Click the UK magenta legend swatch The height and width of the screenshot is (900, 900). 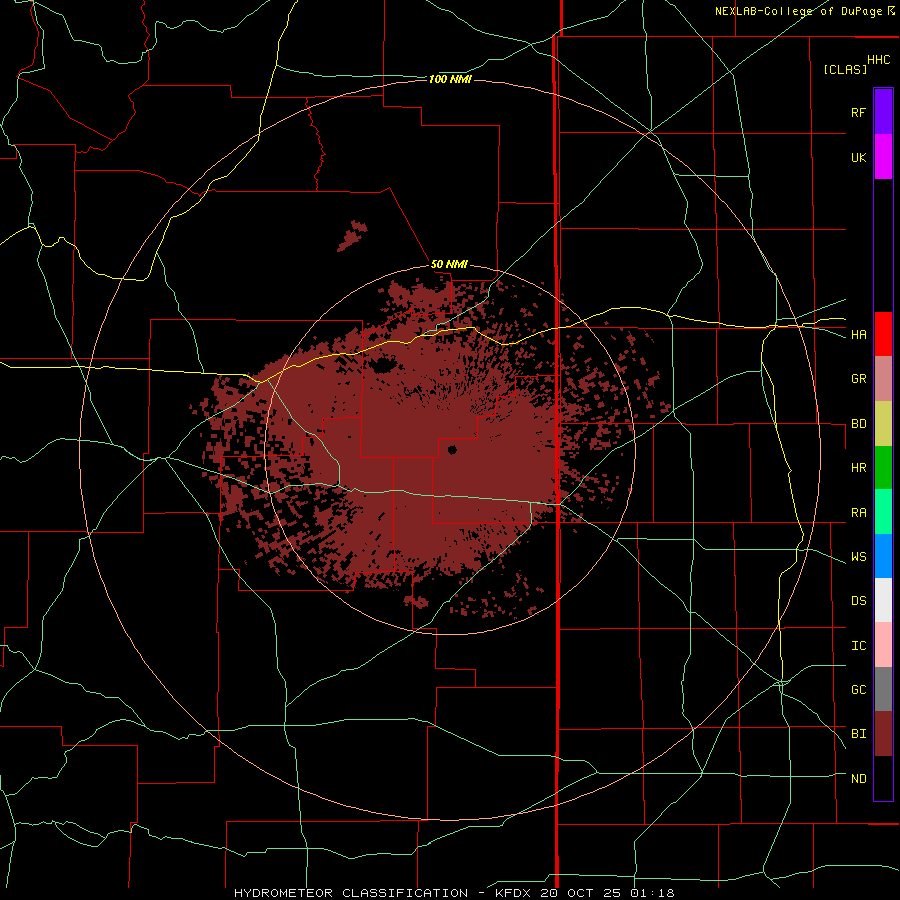(883, 157)
